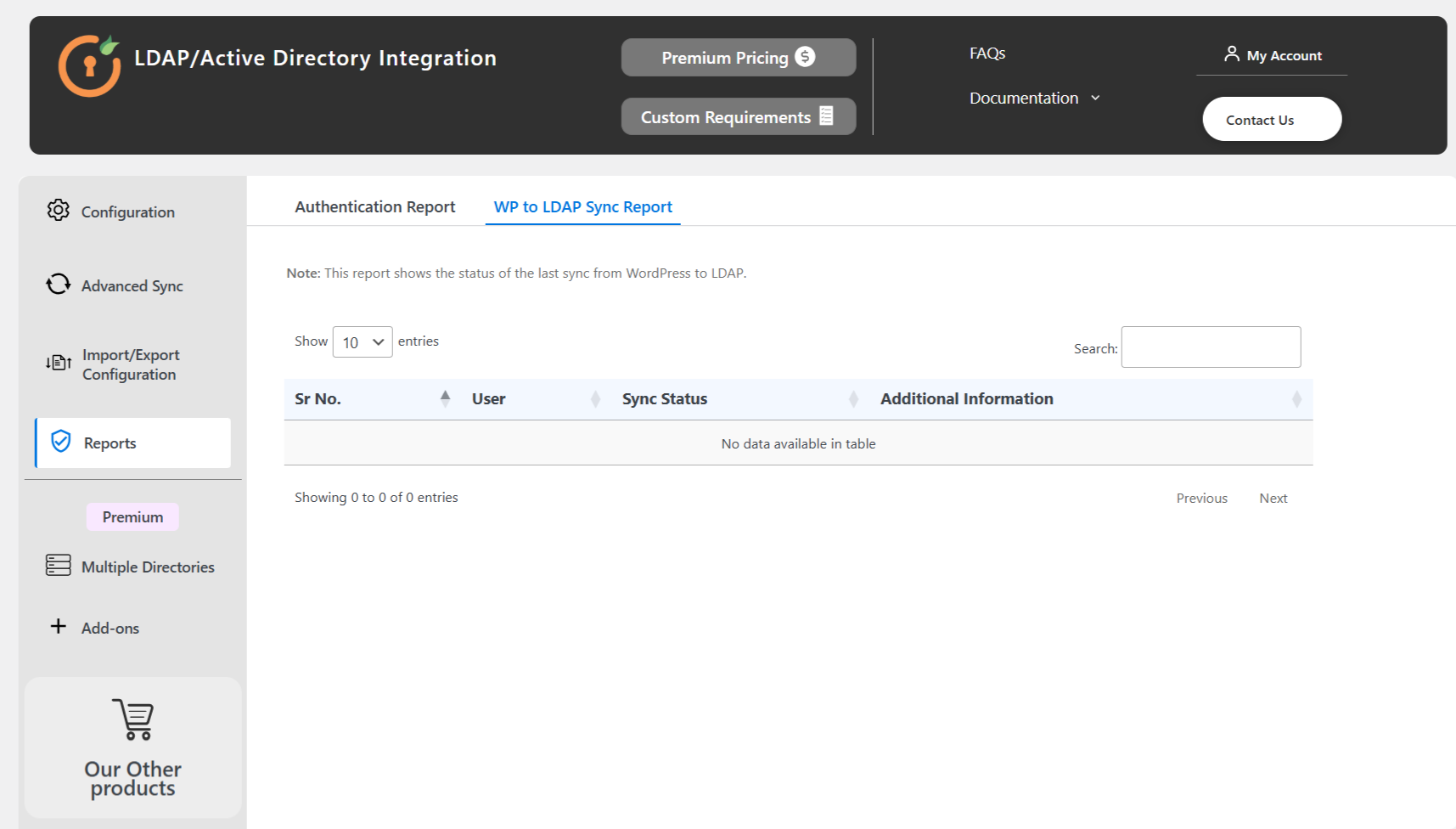This screenshot has height=829, width=1456.
Task: Click the shopping cart under Our Other products
Action: [132, 720]
